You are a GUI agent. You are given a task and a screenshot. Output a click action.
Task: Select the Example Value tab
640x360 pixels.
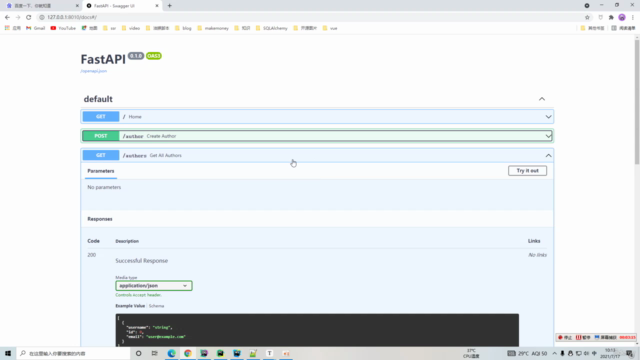click(x=130, y=306)
